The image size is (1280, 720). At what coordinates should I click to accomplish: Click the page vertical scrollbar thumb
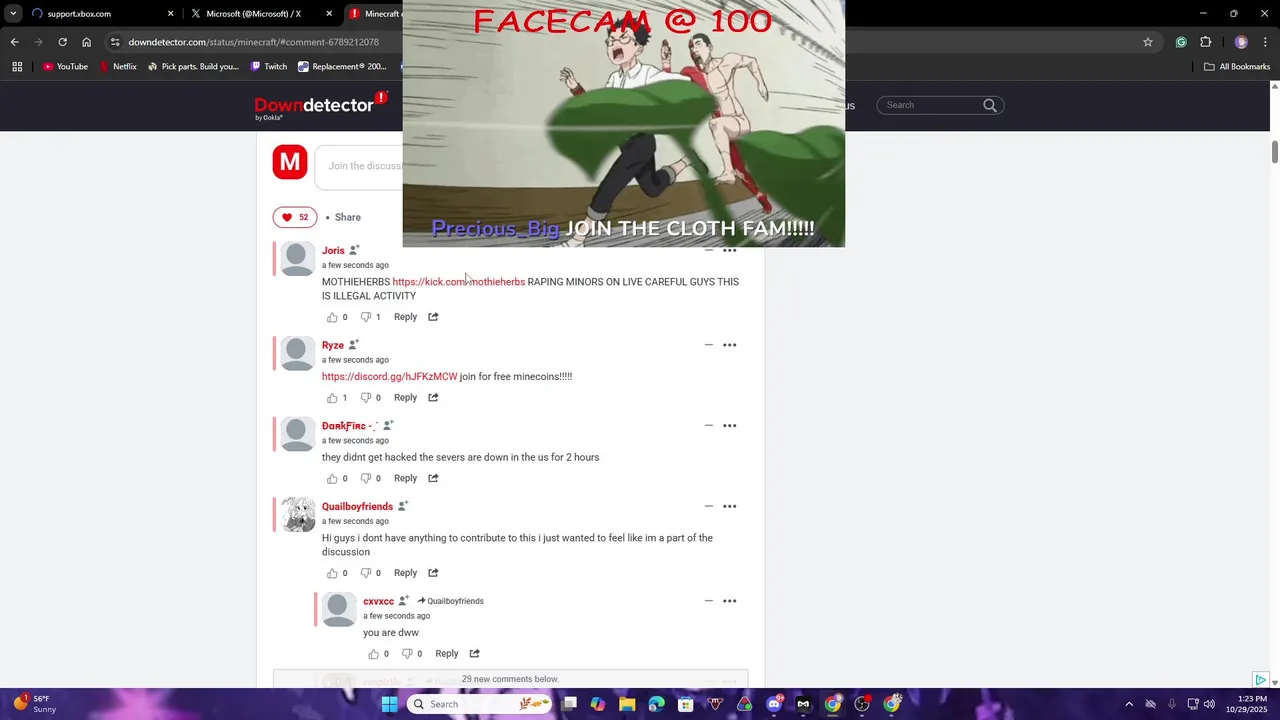1274,152
